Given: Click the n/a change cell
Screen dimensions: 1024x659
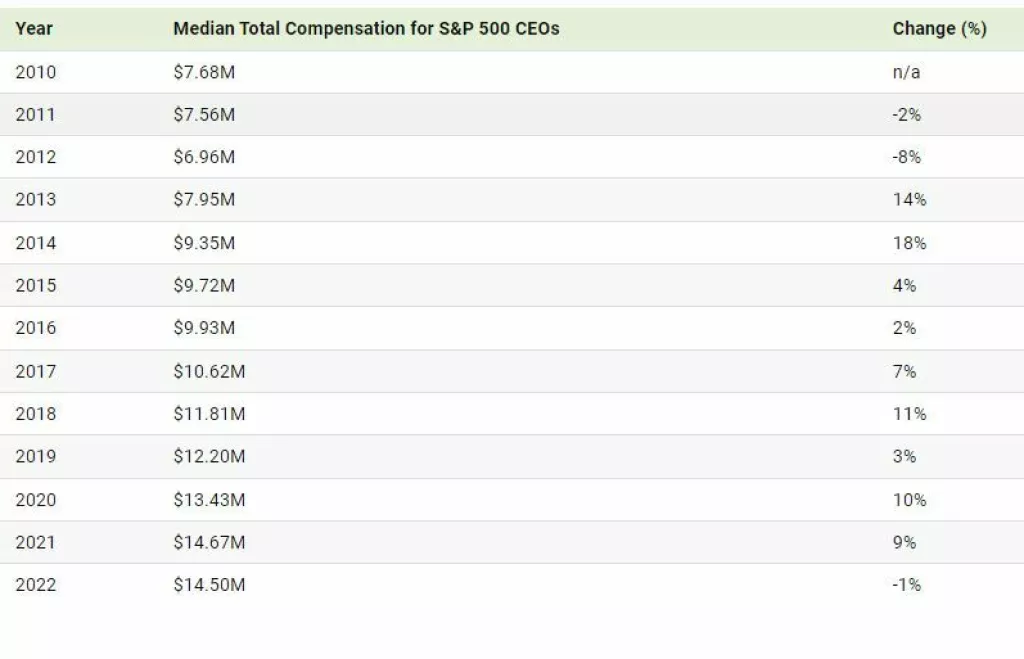Looking at the screenshot, I should (x=906, y=72).
